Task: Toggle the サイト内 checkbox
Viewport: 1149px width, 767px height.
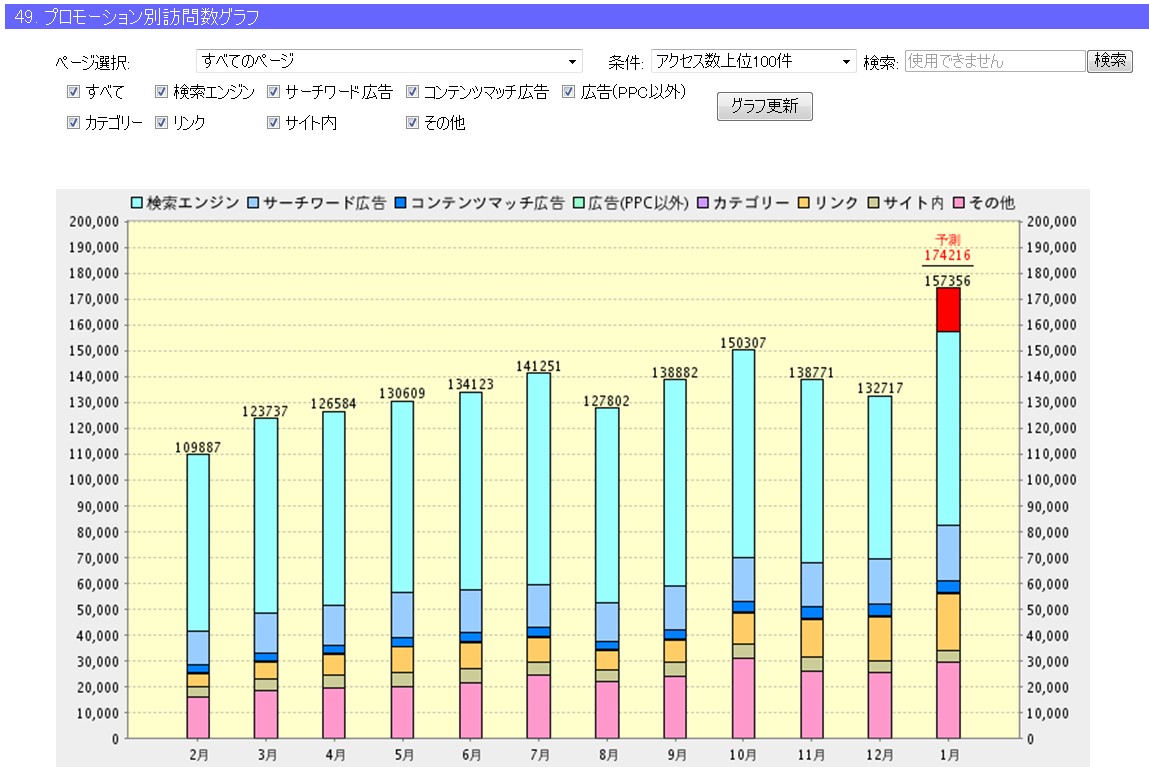Action: (x=274, y=123)
